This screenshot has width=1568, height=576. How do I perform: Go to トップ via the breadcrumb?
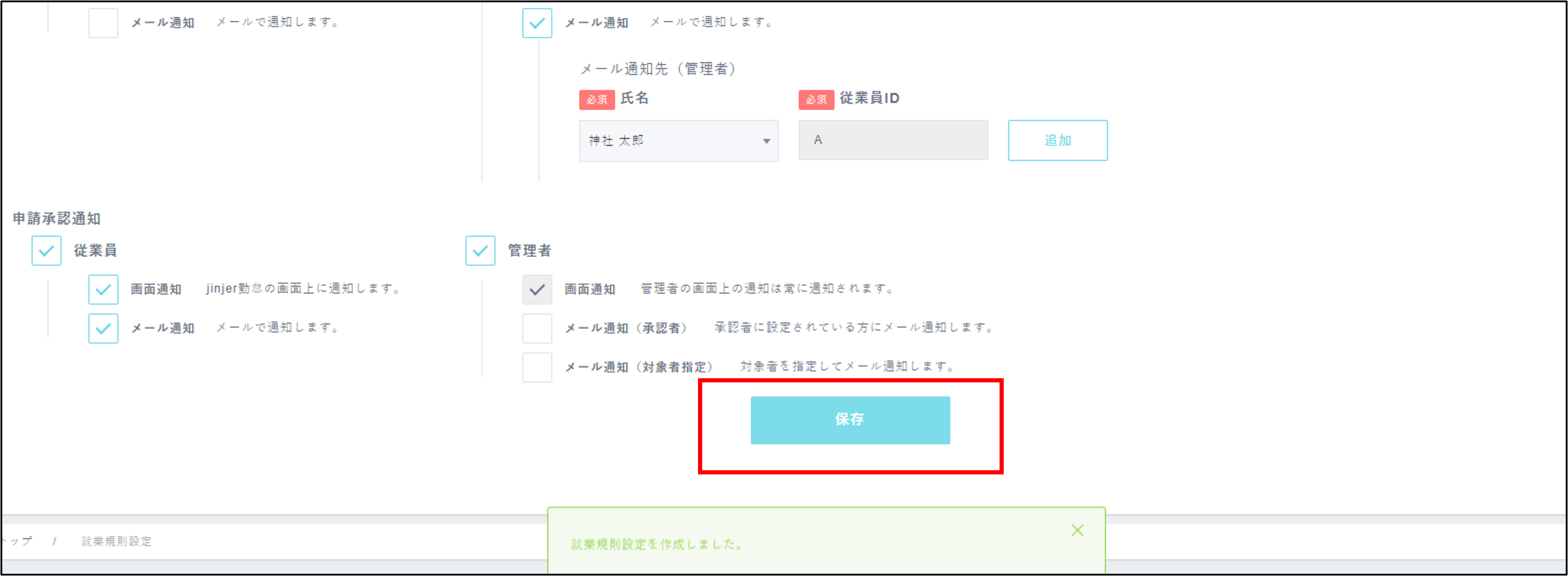click(19, 541)
